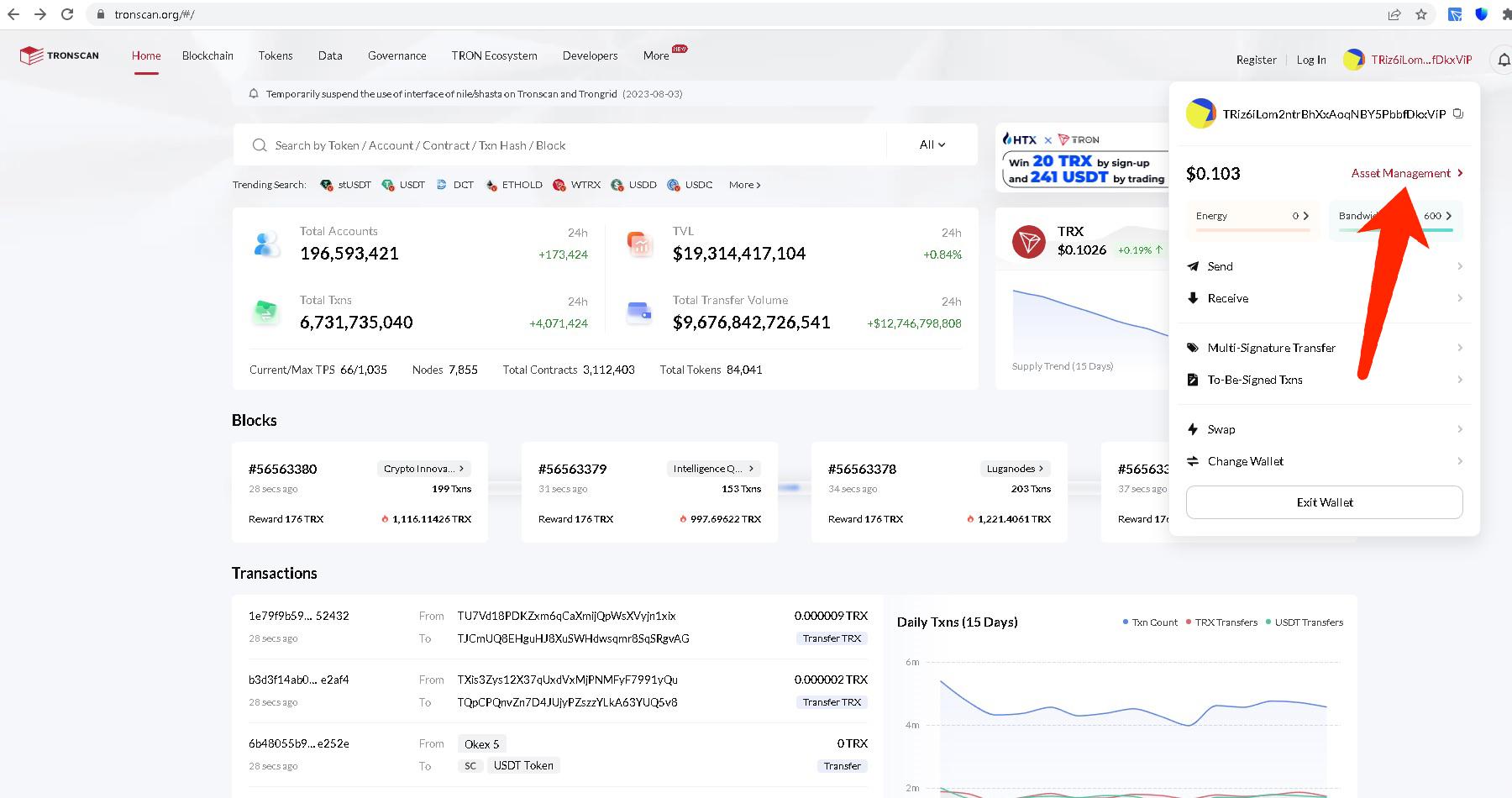This screenshot has height=798, width=1512.
Task: Expand More trending searches
Action: 744,185
